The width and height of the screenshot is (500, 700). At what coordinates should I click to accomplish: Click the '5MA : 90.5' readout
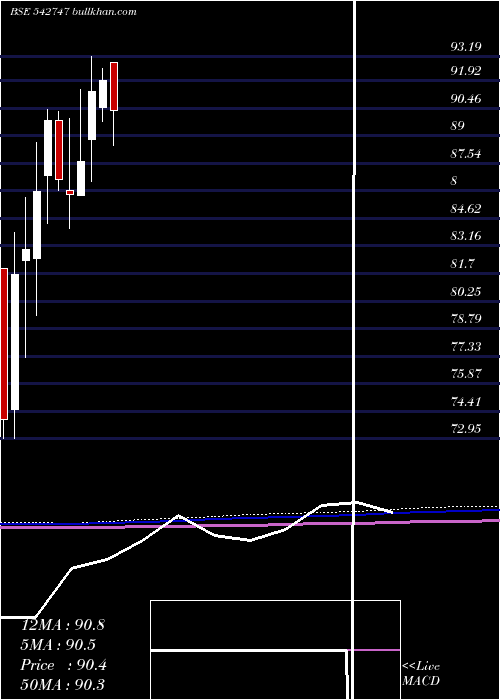(58, 645)
